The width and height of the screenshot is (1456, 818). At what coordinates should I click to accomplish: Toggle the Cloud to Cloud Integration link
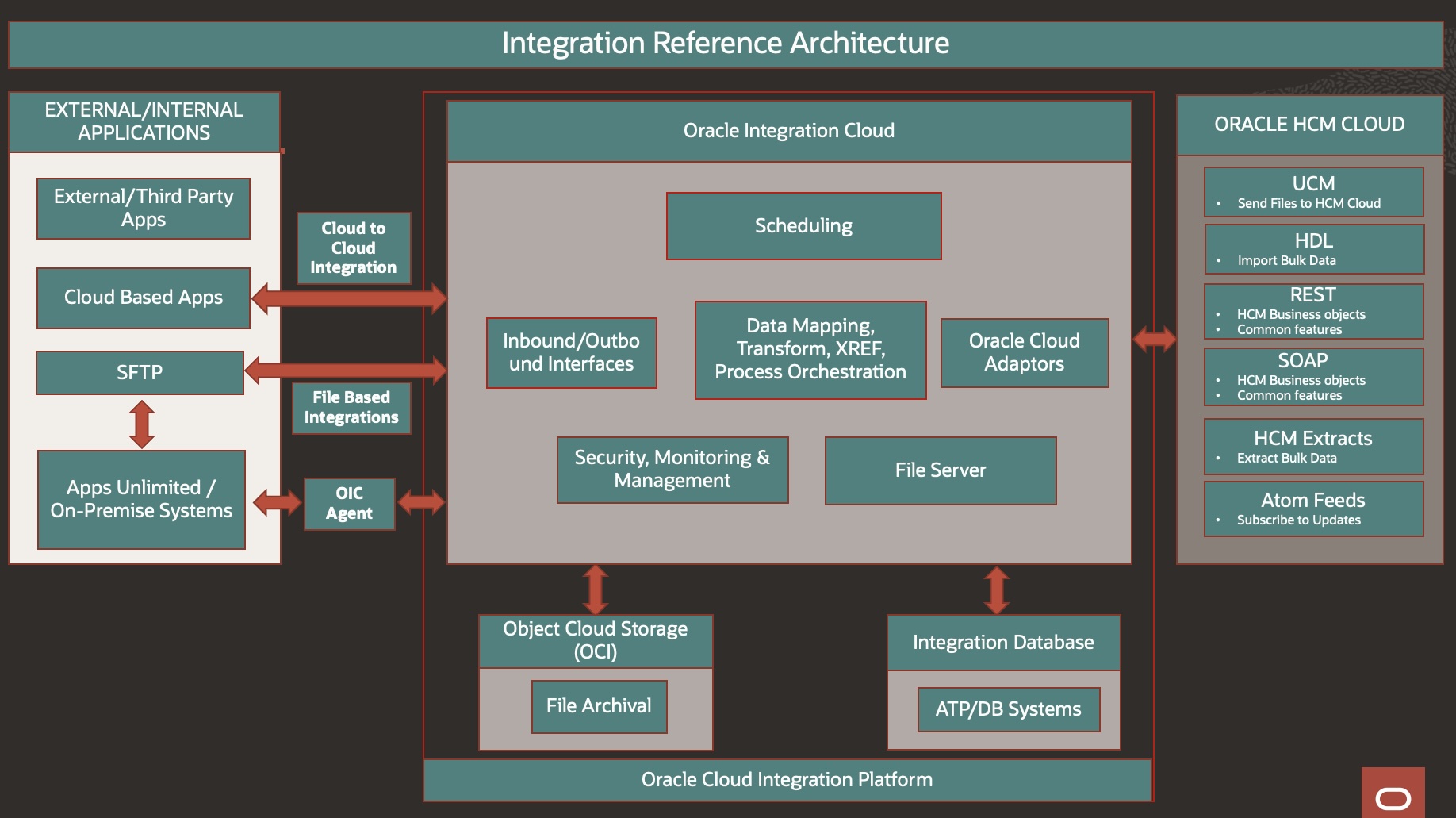point(353,248)
